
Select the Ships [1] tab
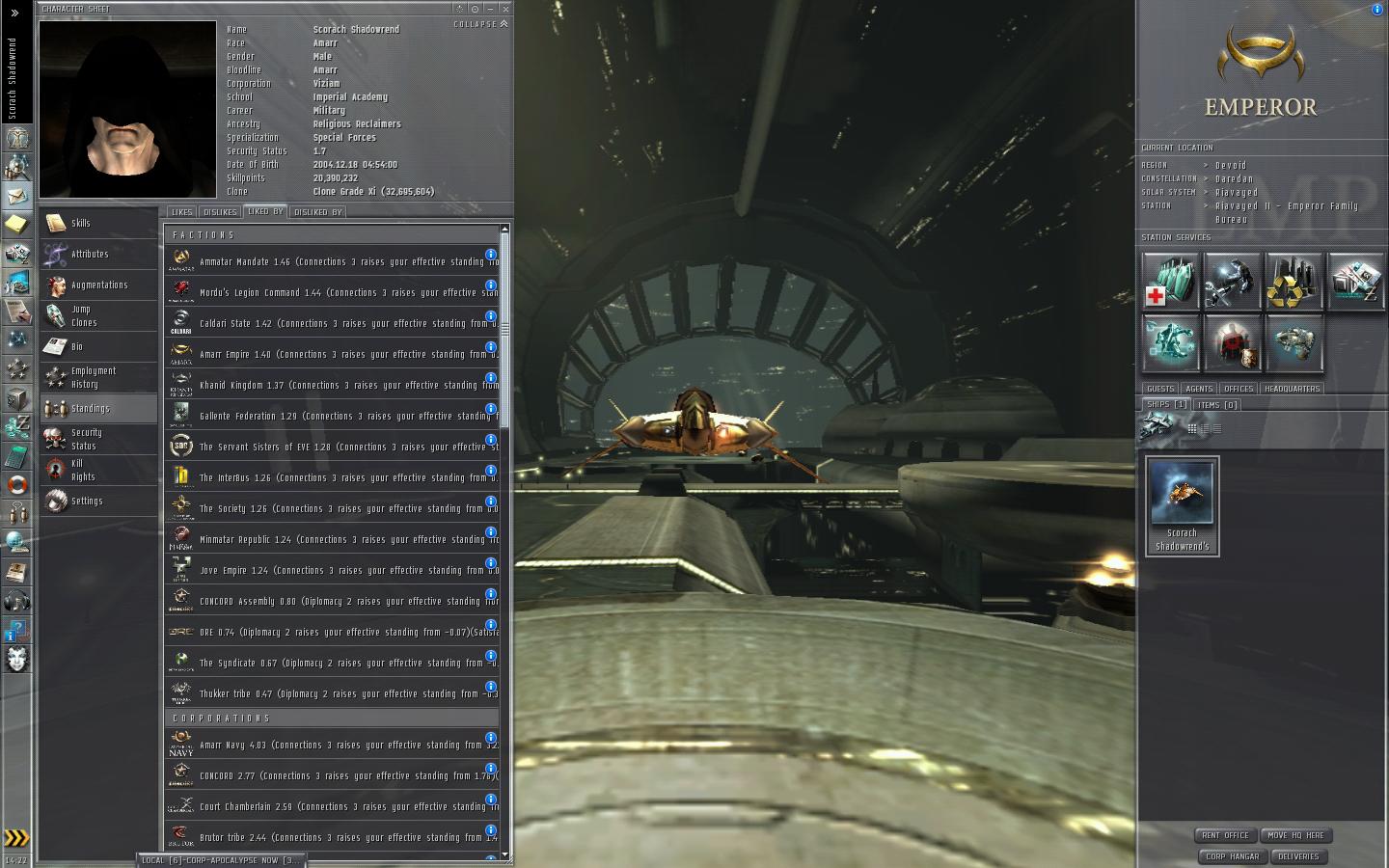click(1167, 405)
